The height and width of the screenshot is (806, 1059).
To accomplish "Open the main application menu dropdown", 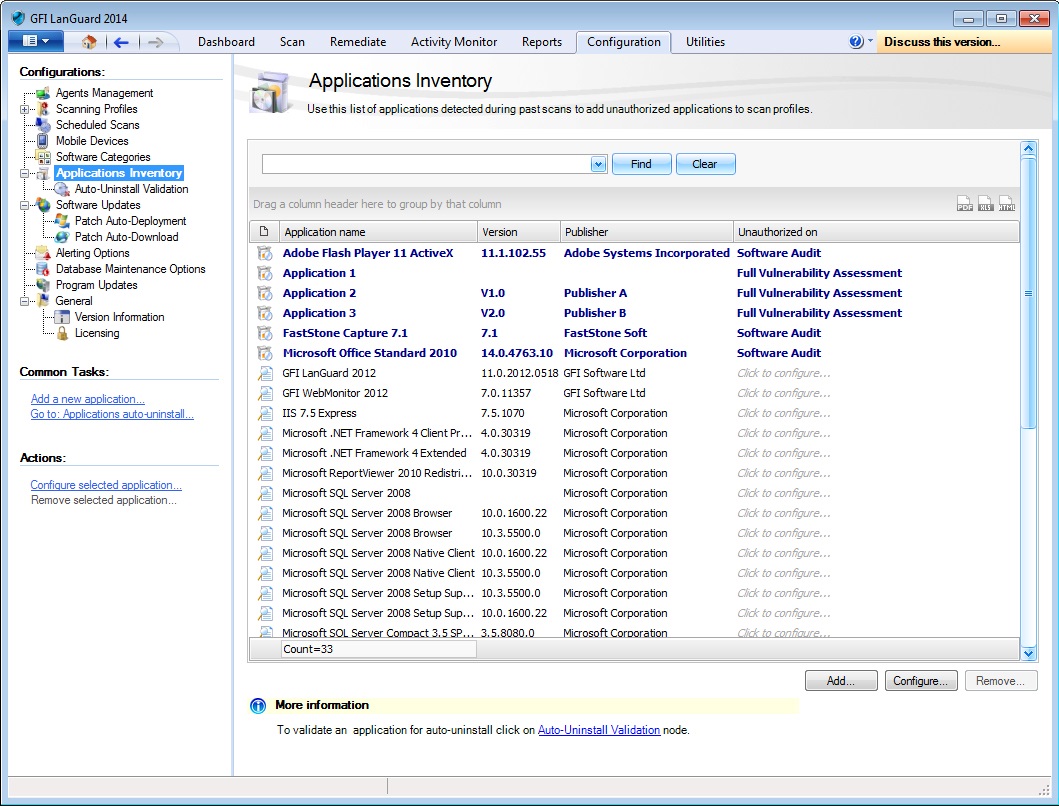I will 36,41.
